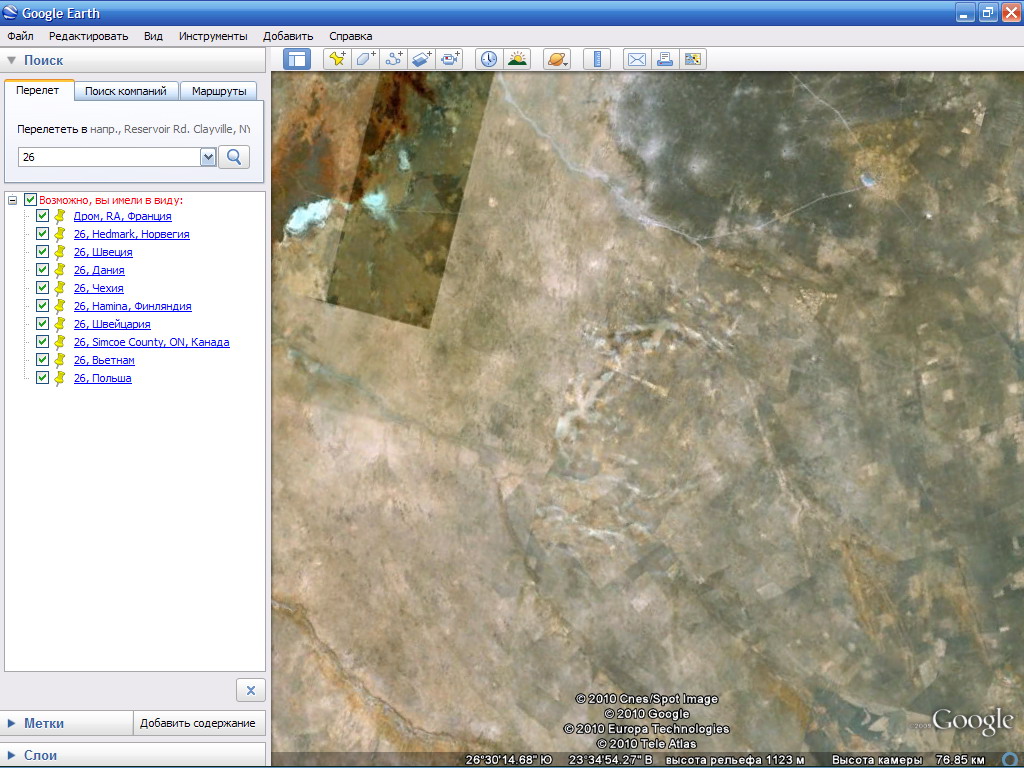Toggle the sidebar panel button
The image size is (1024, 768).
pyautogui.click(x=297, y=59)
